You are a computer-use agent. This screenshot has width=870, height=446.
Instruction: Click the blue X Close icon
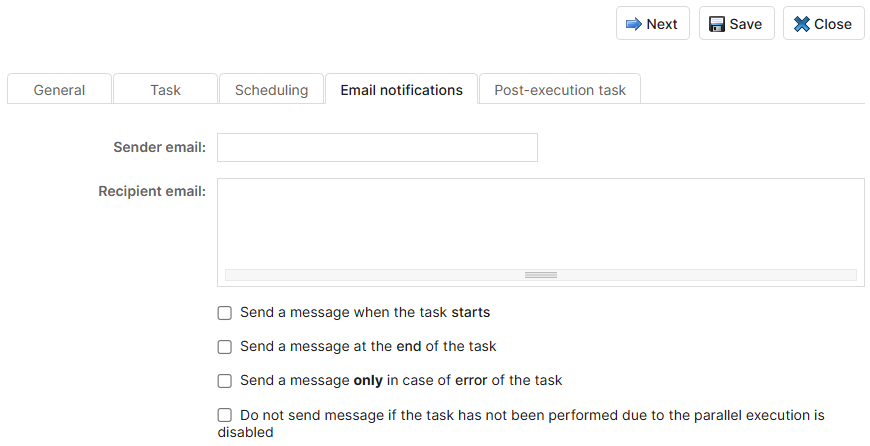coord(802,24)
